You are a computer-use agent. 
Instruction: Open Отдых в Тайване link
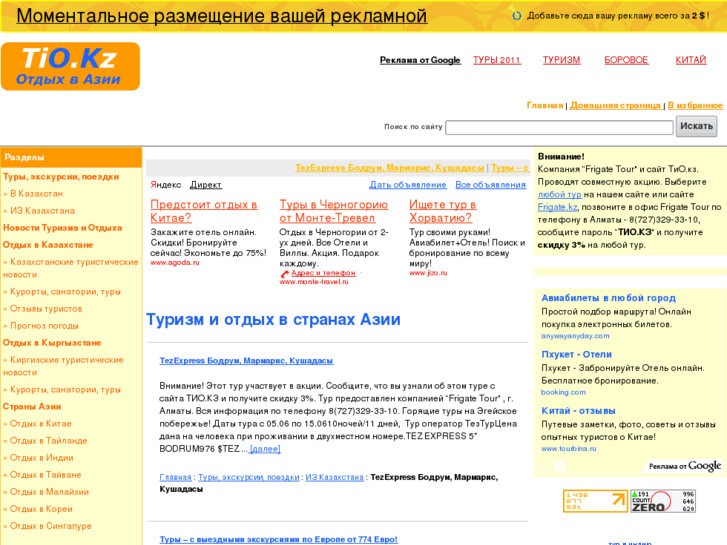click(45, 475)
